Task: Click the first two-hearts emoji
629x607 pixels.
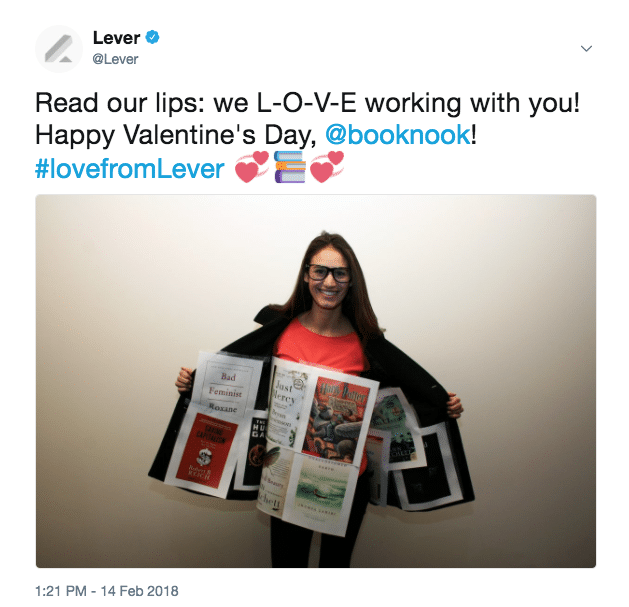Action: pyautogui.click(x=252, y=167)
